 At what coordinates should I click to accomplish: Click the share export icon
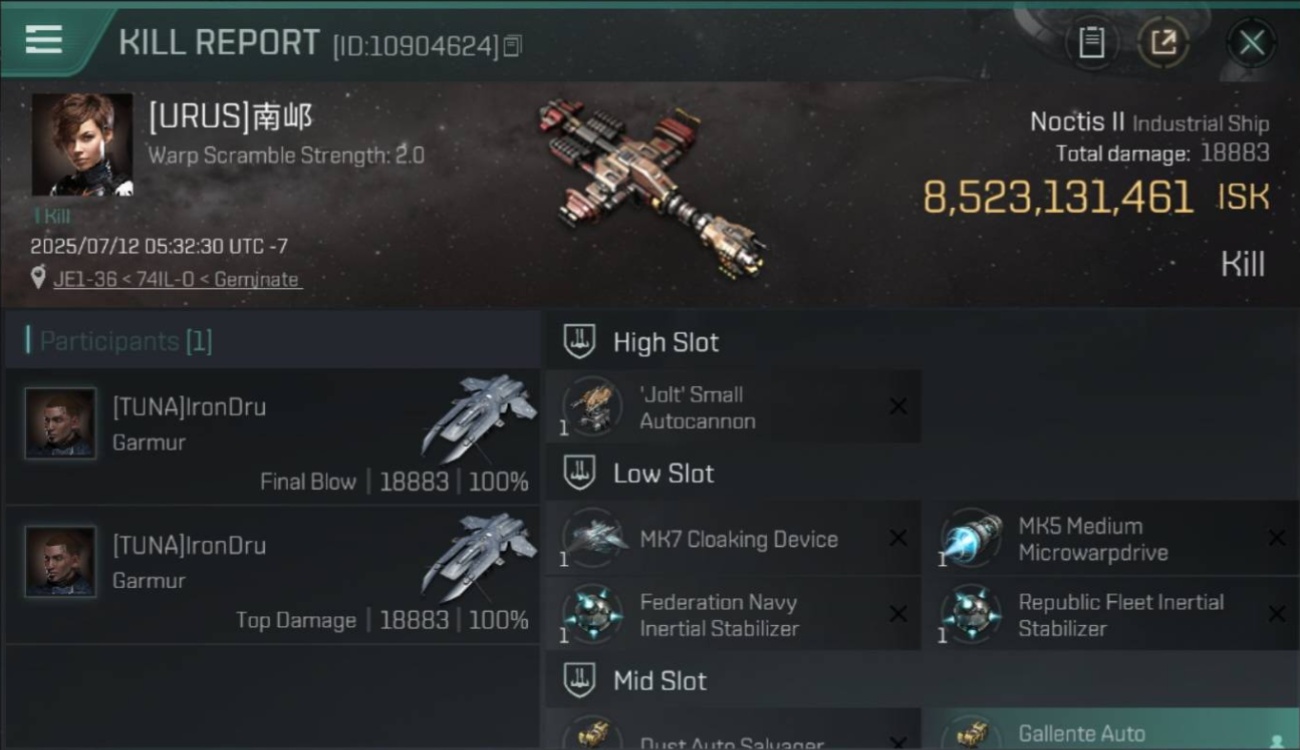click(x=1163, y=43)
